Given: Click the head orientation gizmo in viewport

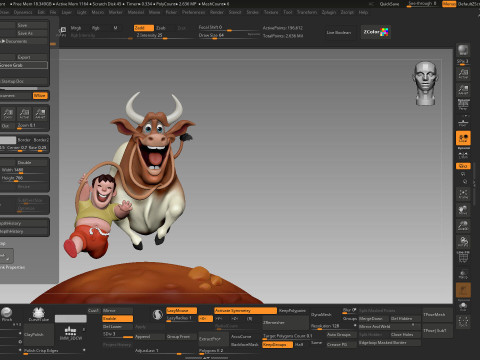Looking at the screenshot, I should coord(425,83).
